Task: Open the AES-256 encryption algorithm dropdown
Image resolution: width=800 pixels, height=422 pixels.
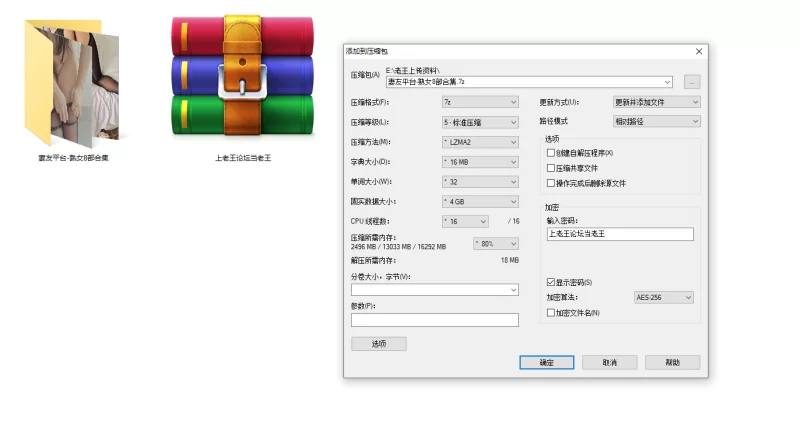Action: [663, 297]
